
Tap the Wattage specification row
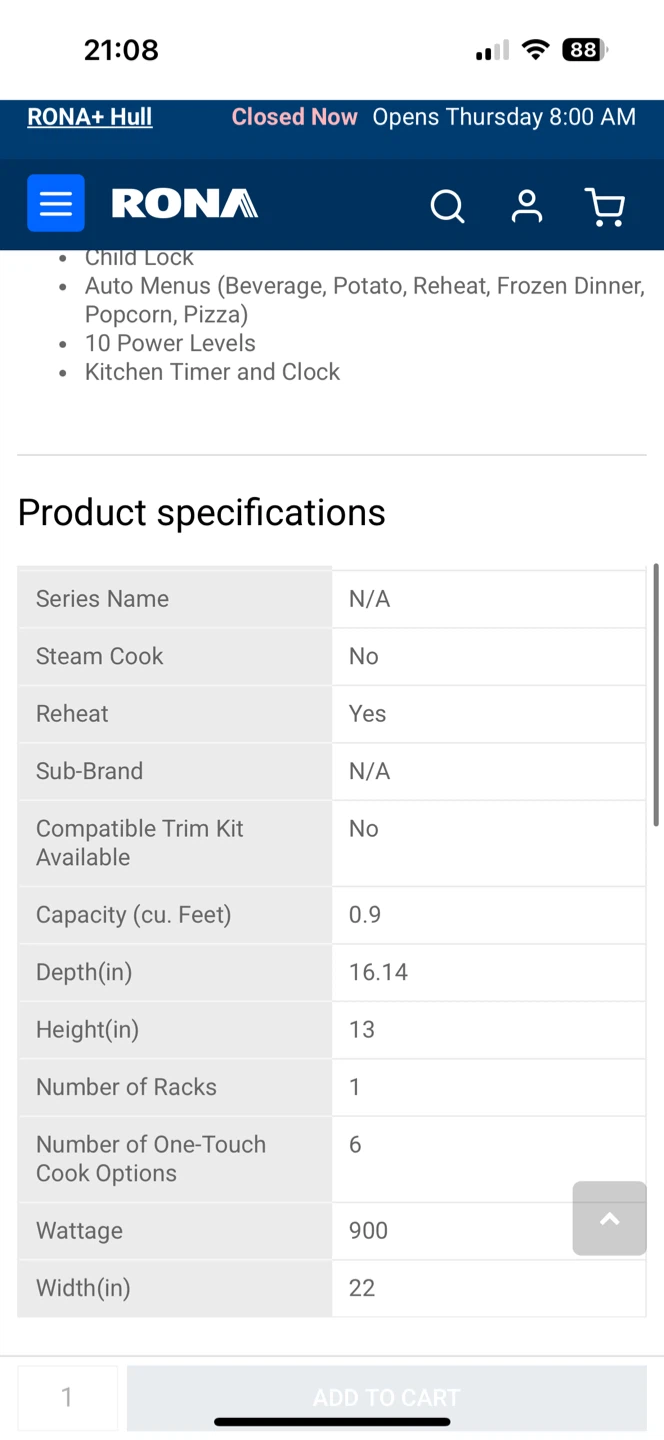(x=332, y=1231)
